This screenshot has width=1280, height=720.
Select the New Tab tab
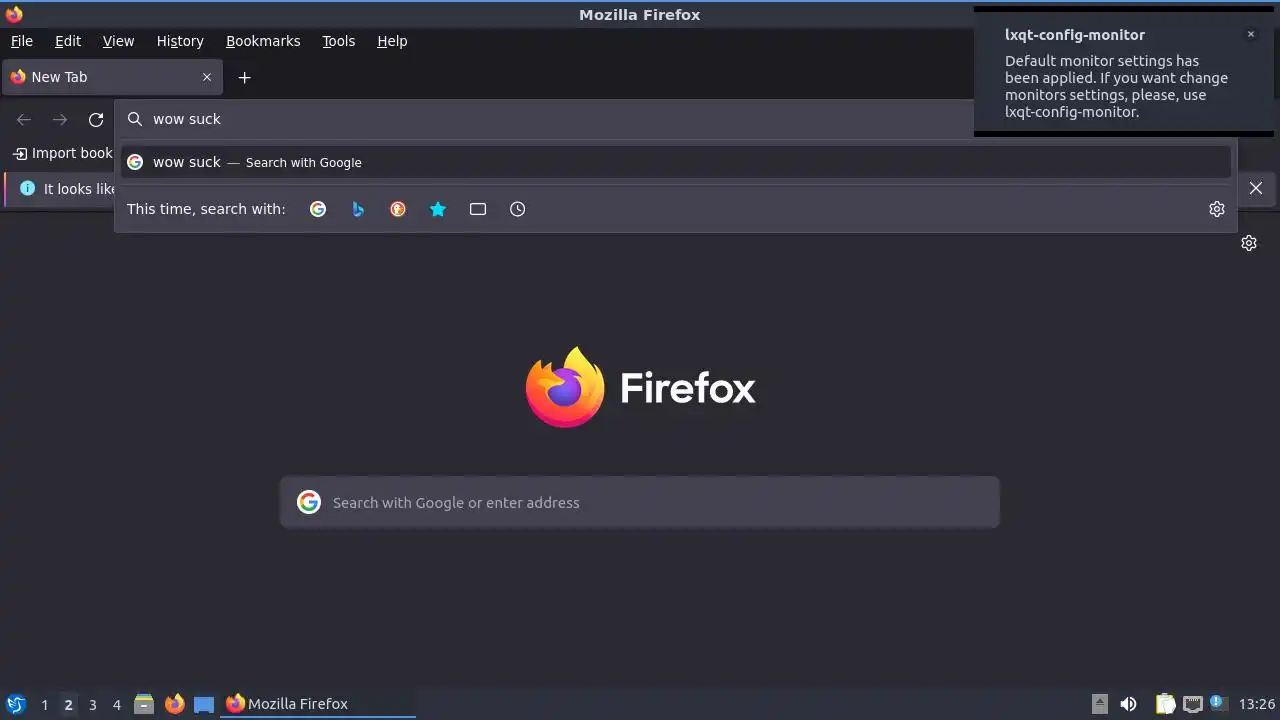coord(111,77)
